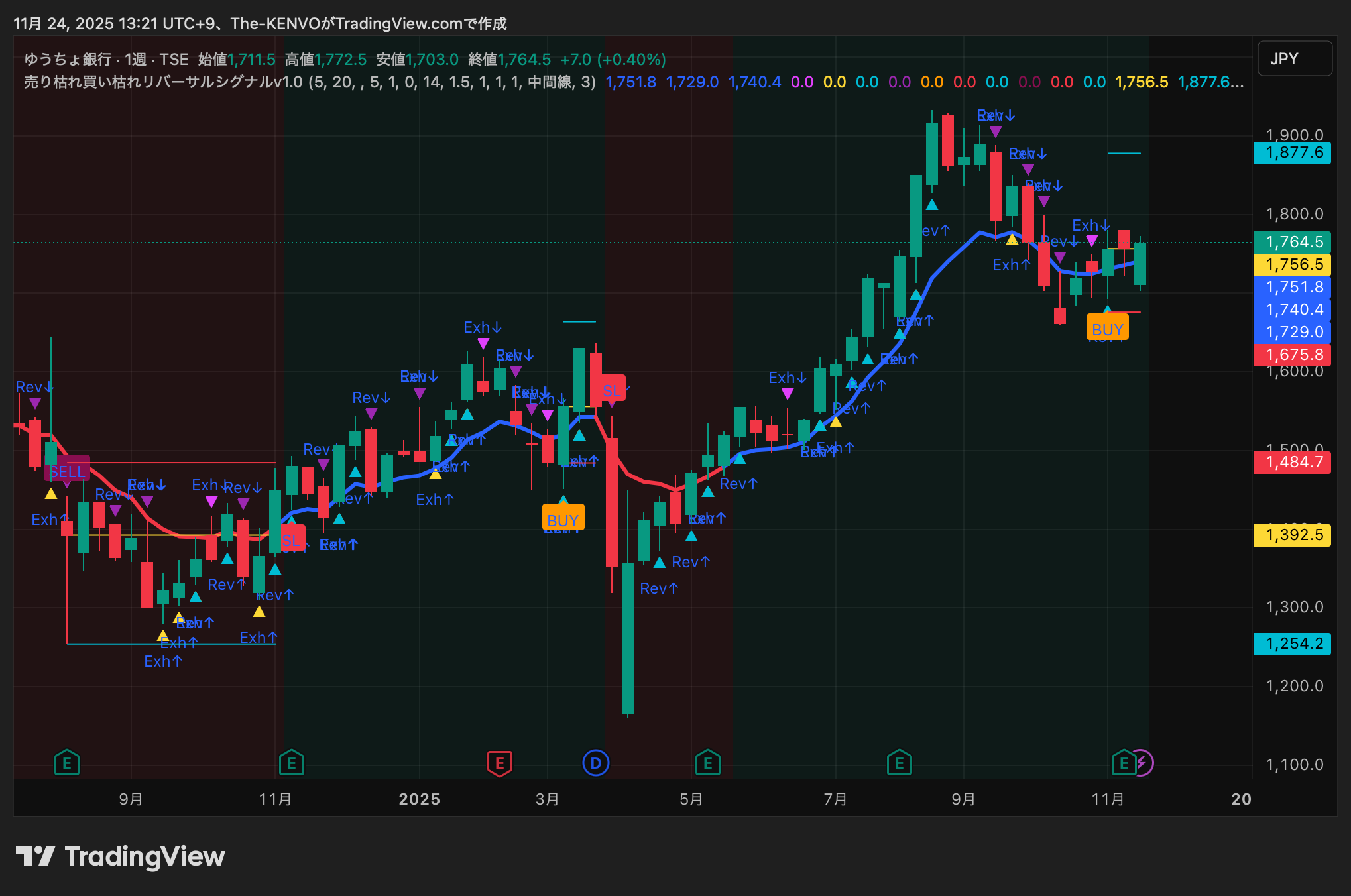Click the 2025 label on time axis

click(419, 799)
